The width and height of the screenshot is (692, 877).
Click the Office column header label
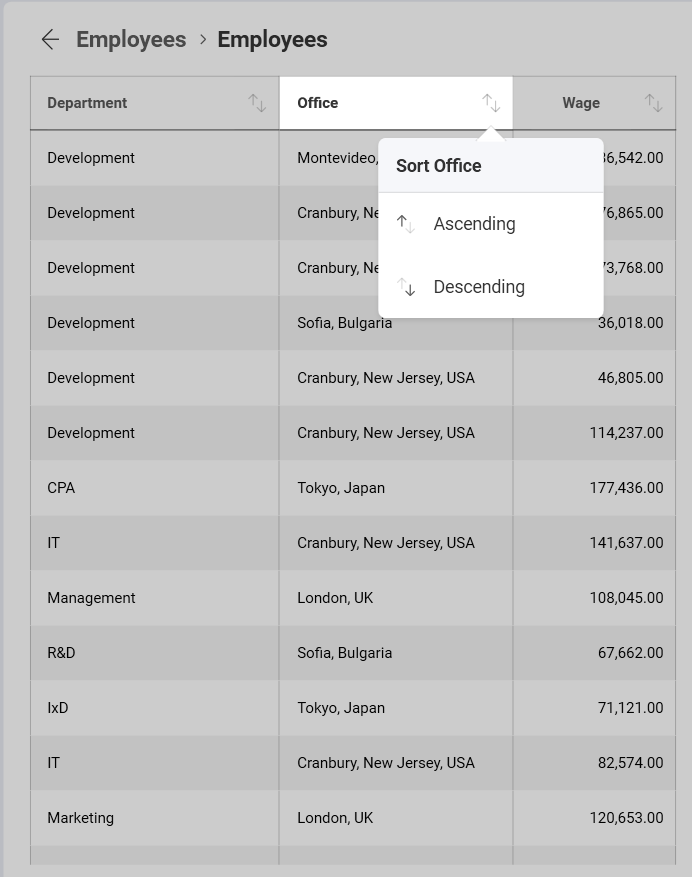(x=318, y=103)
